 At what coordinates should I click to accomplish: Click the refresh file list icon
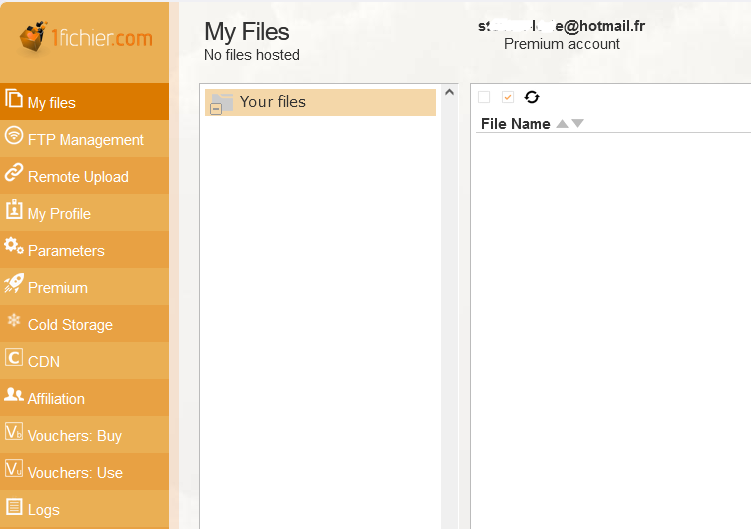(532, 97)
